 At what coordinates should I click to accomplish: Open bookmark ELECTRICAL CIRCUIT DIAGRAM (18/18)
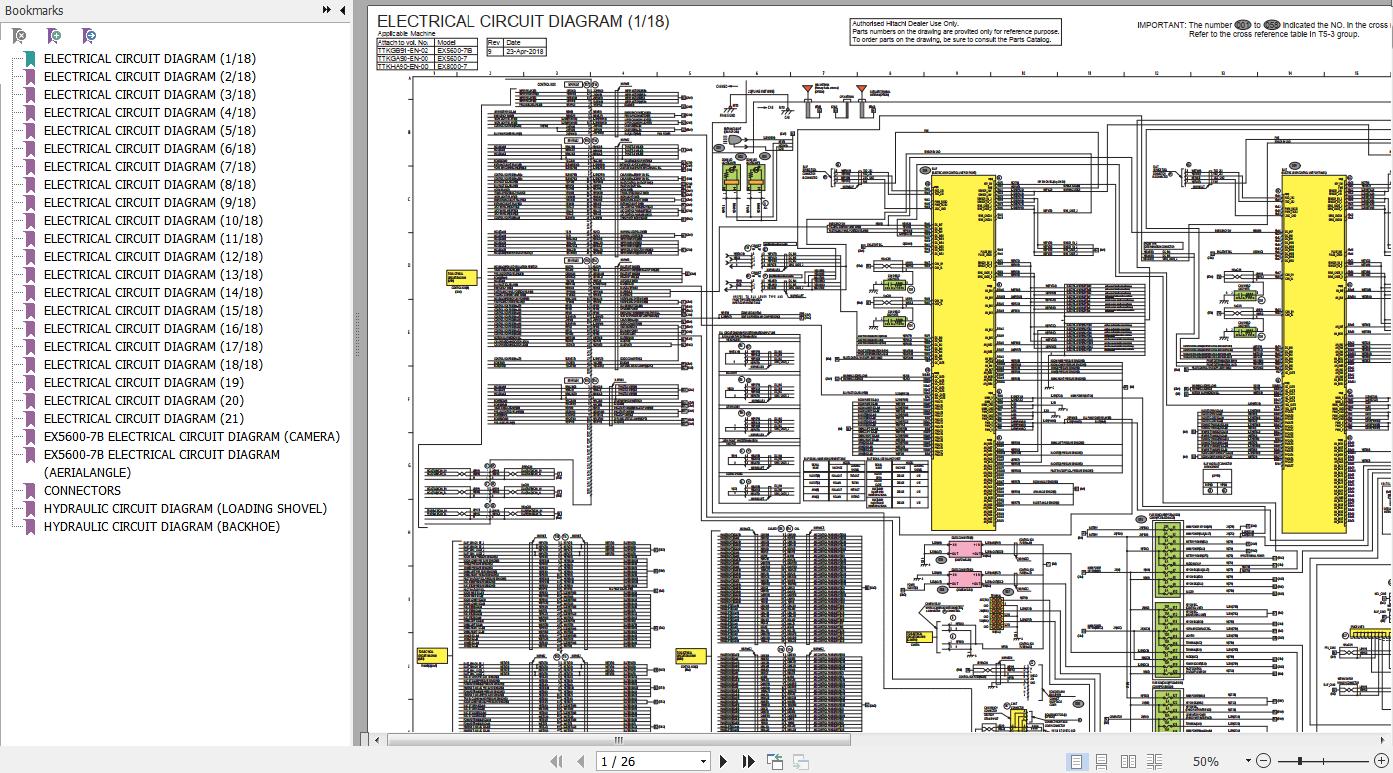pos(153,365)
